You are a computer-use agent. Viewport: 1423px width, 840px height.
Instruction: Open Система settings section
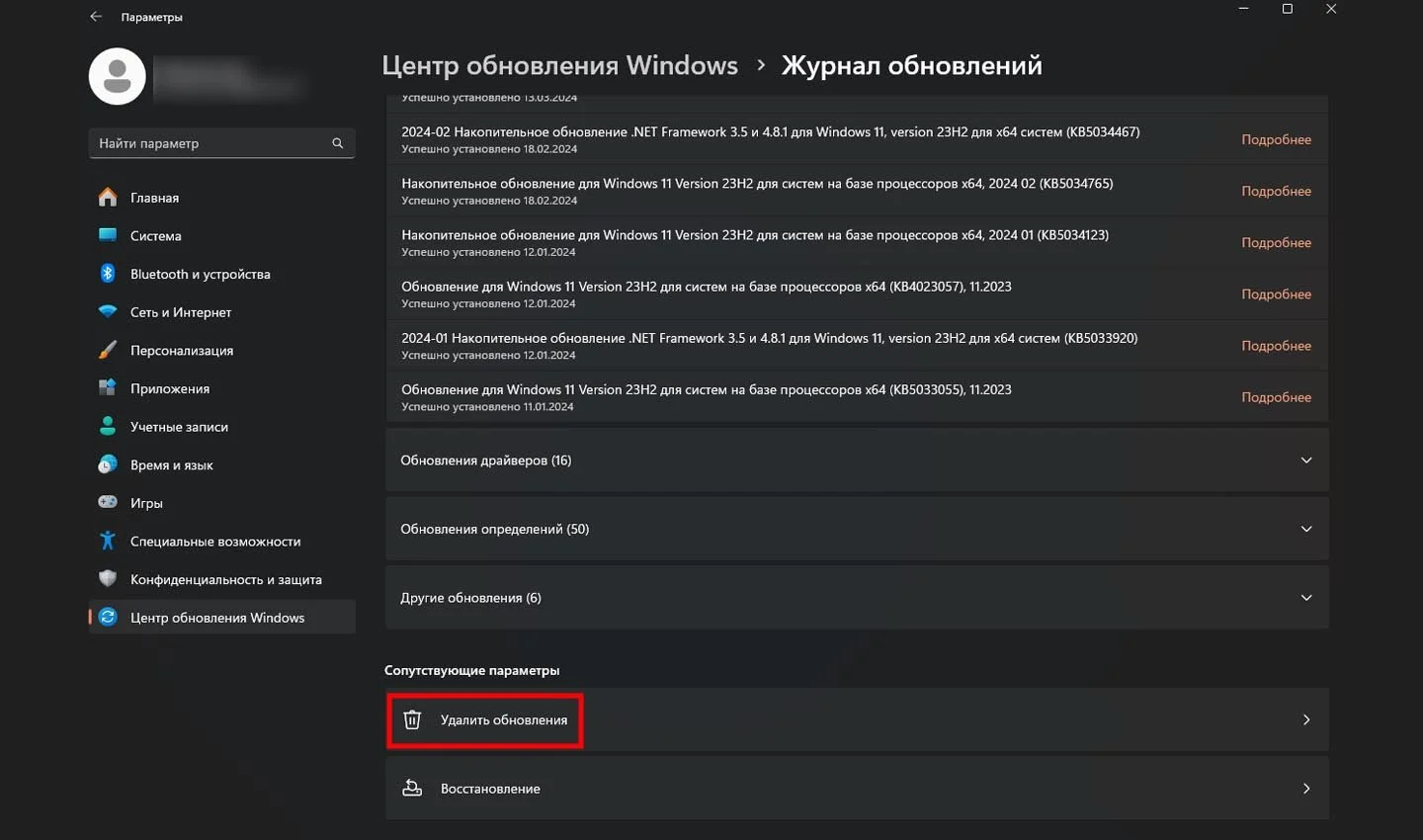point(222,235)
